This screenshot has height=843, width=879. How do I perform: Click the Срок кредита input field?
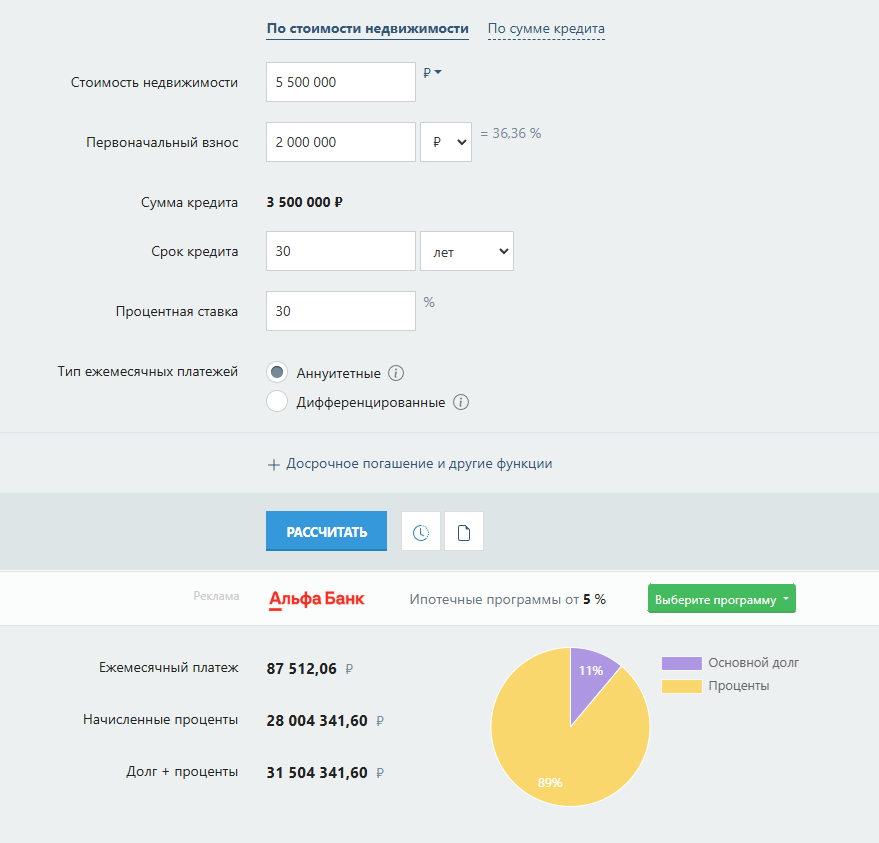point(340,251)
